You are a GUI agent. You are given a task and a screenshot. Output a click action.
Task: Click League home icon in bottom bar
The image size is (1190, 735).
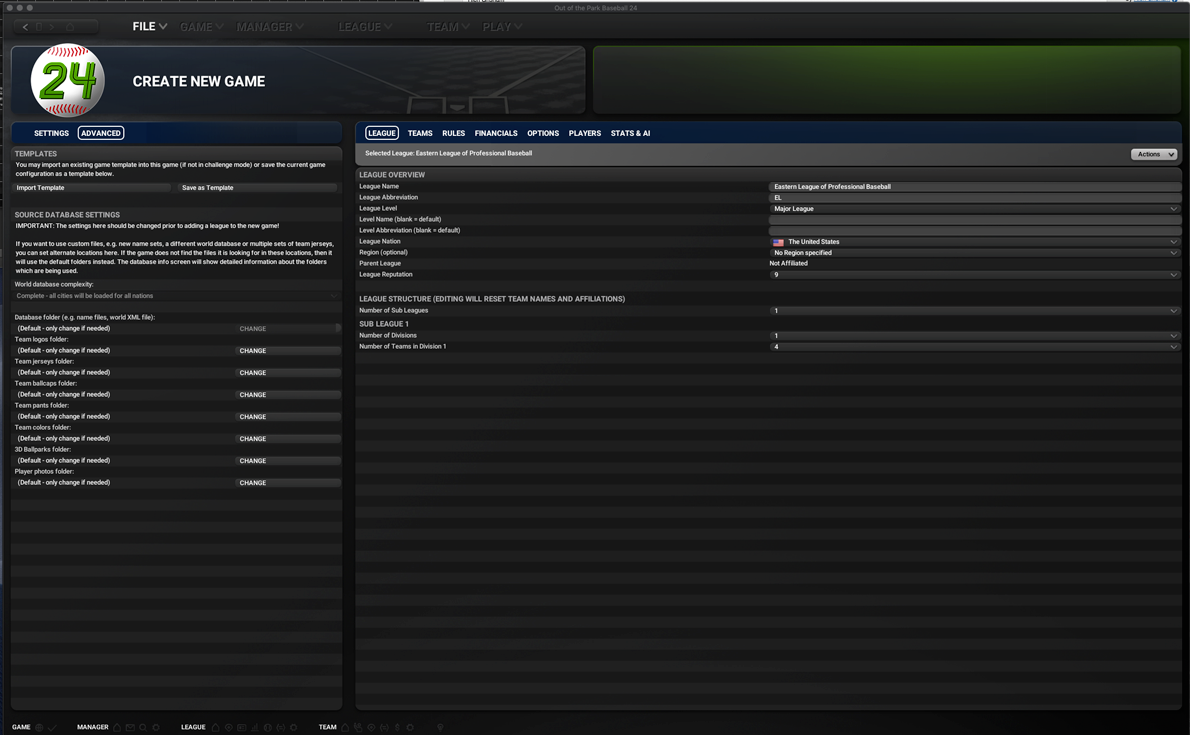216,727
